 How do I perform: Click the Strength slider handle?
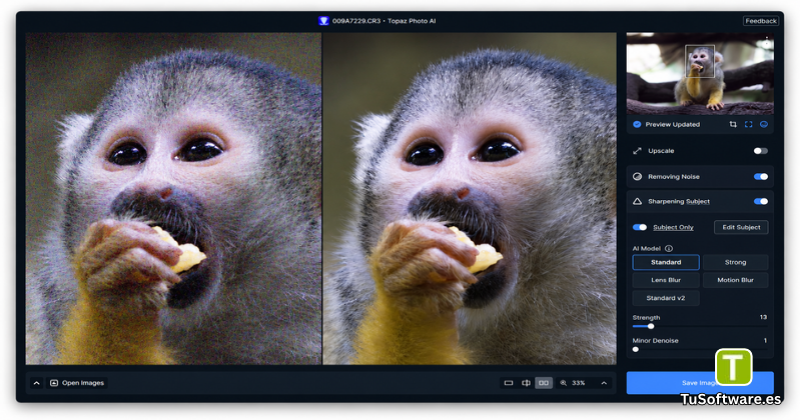[651, 326]
